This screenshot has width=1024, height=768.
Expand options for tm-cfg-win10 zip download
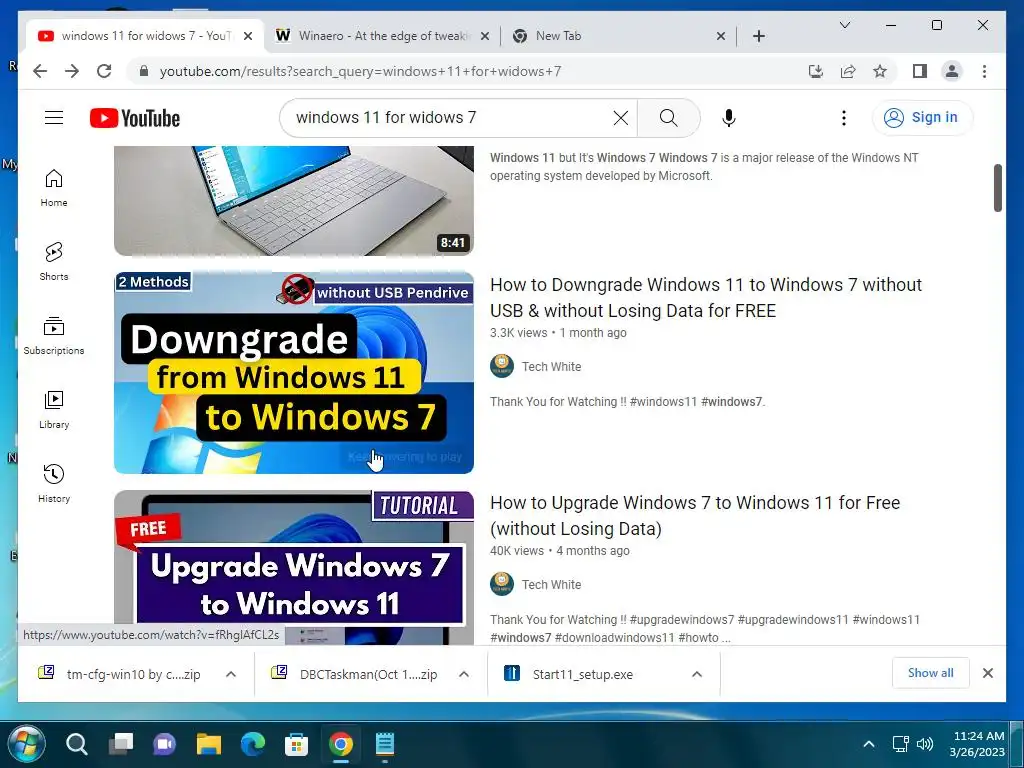pyautogui.click(x=231, y=674)
